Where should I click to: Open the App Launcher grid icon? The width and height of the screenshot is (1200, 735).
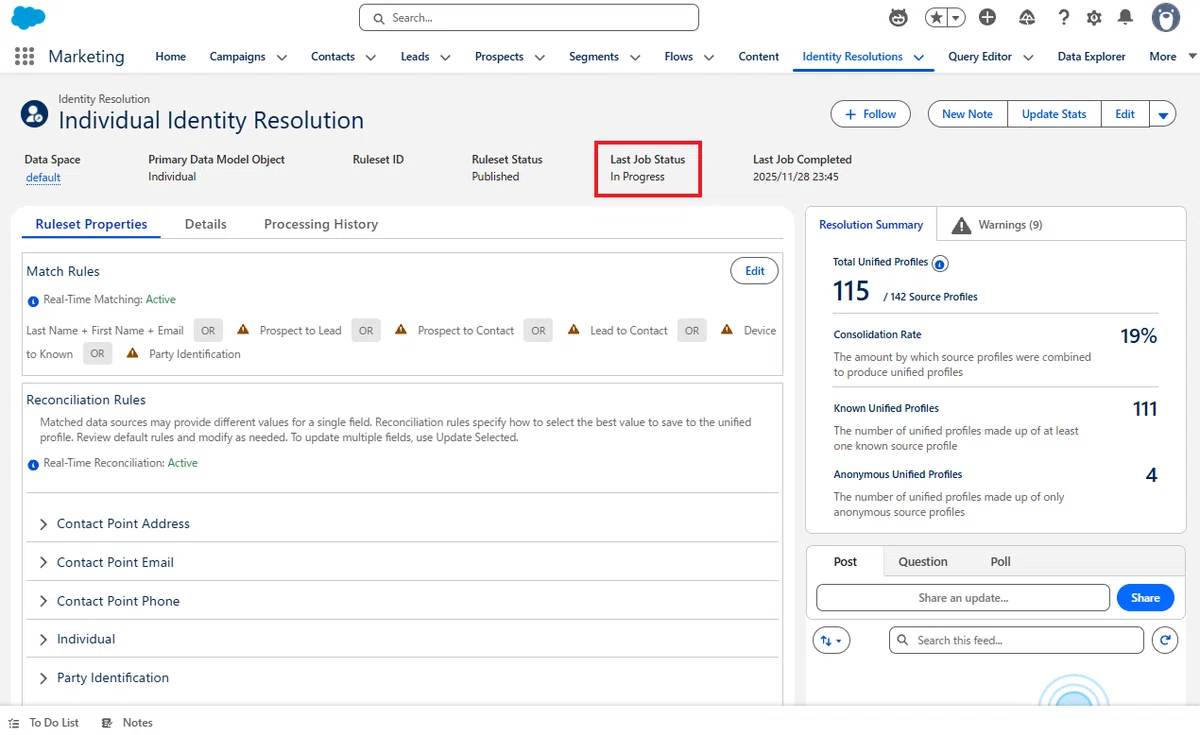click(x=25, y=57)
